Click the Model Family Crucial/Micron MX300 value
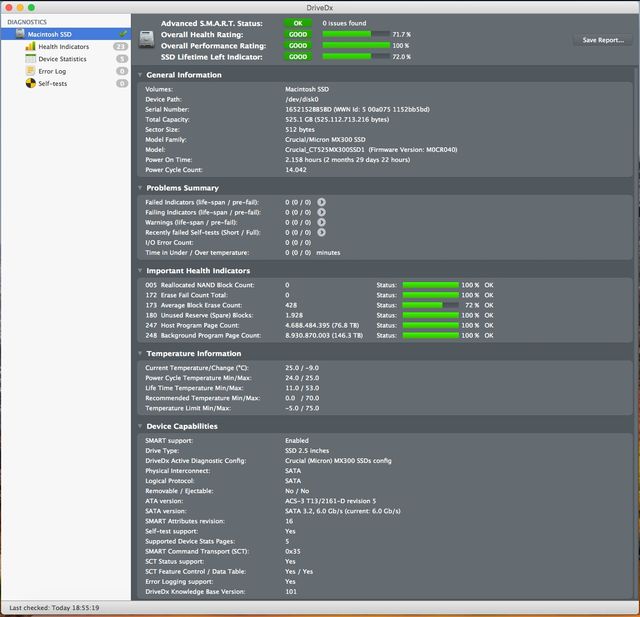 coord(325,140)
